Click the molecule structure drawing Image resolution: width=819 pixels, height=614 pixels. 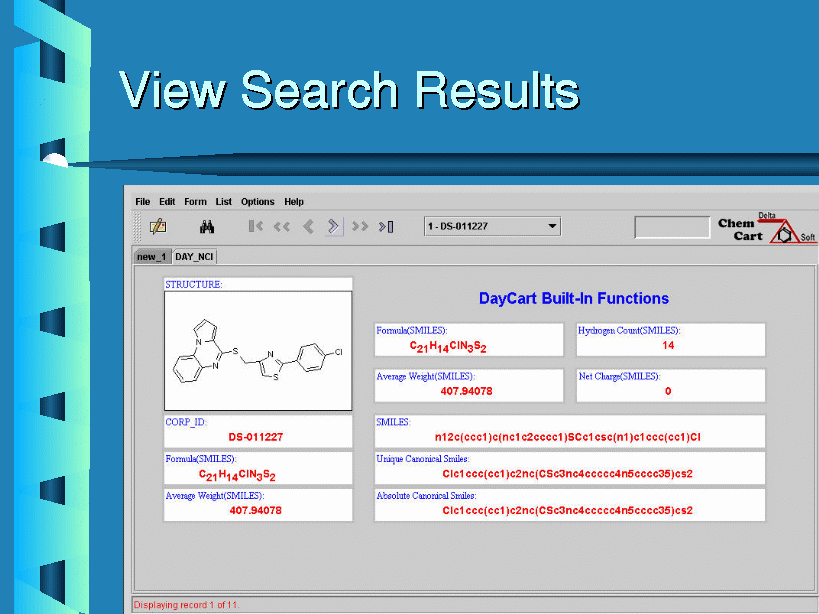click(258, 351)
